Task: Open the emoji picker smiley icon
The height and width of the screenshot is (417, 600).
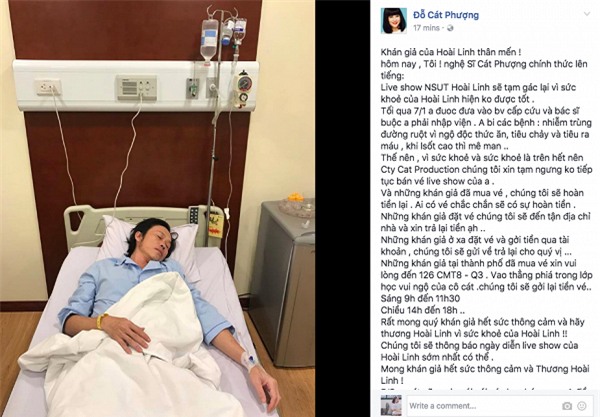Action: coord(582,406)
